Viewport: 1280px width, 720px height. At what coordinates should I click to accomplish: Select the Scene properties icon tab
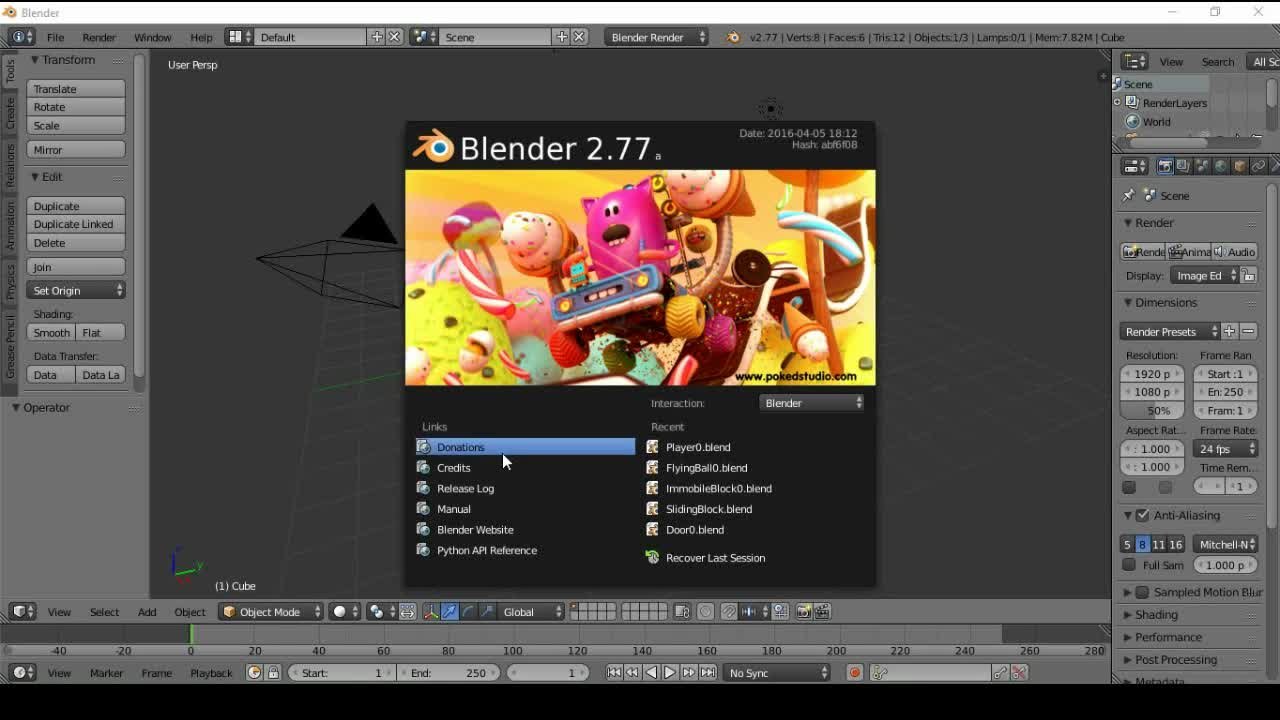(x=1201, y=166)
